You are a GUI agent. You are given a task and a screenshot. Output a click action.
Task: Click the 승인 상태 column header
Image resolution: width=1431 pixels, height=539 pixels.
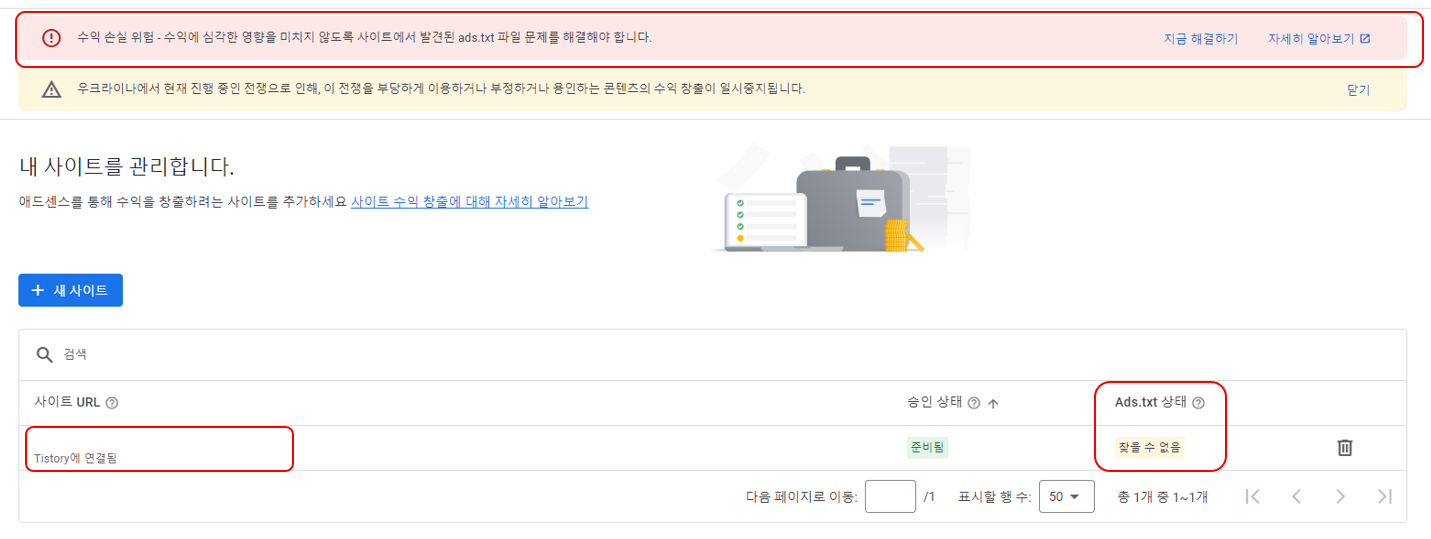(934, 403)
